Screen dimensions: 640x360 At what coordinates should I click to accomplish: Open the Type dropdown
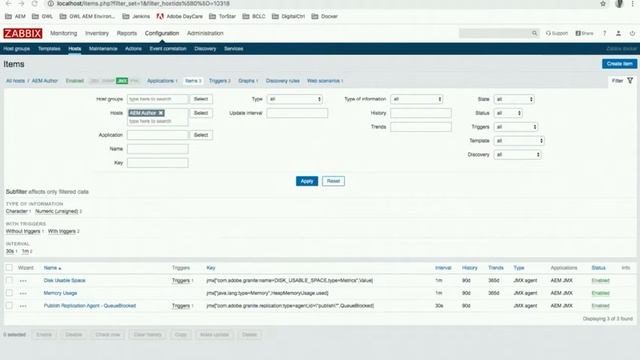coord(295,99)
